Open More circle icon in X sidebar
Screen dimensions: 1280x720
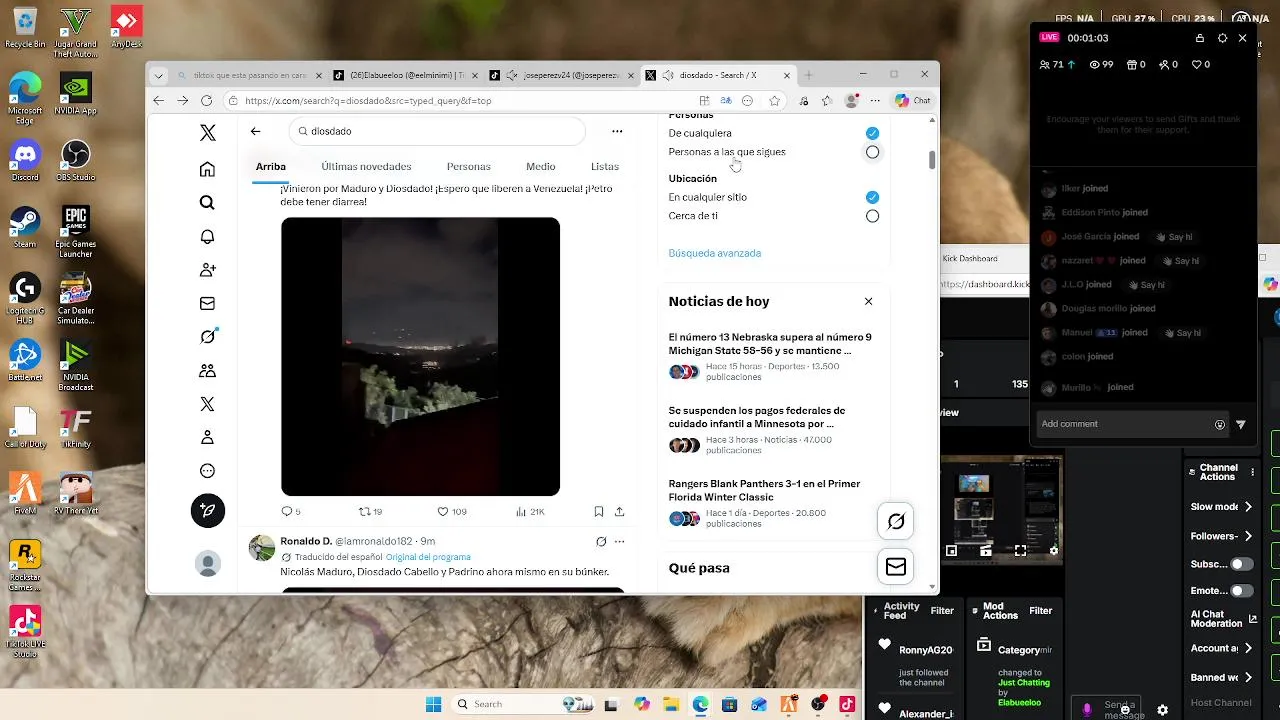click(207, 471)
